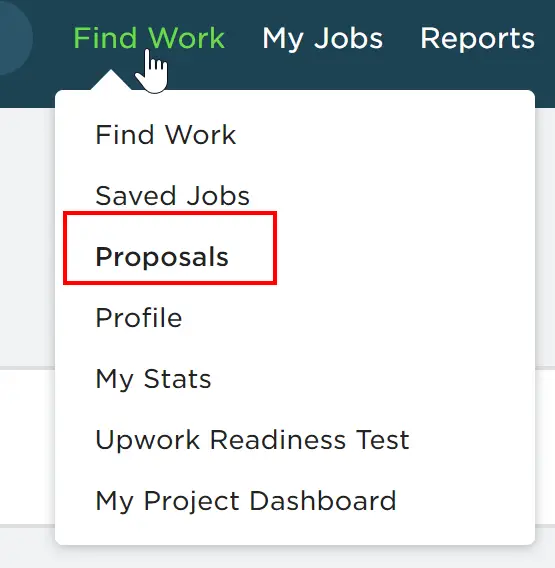
Task: Click the dropdown's triangular pointer under Find Work
Action: click(x=111, y=80)
